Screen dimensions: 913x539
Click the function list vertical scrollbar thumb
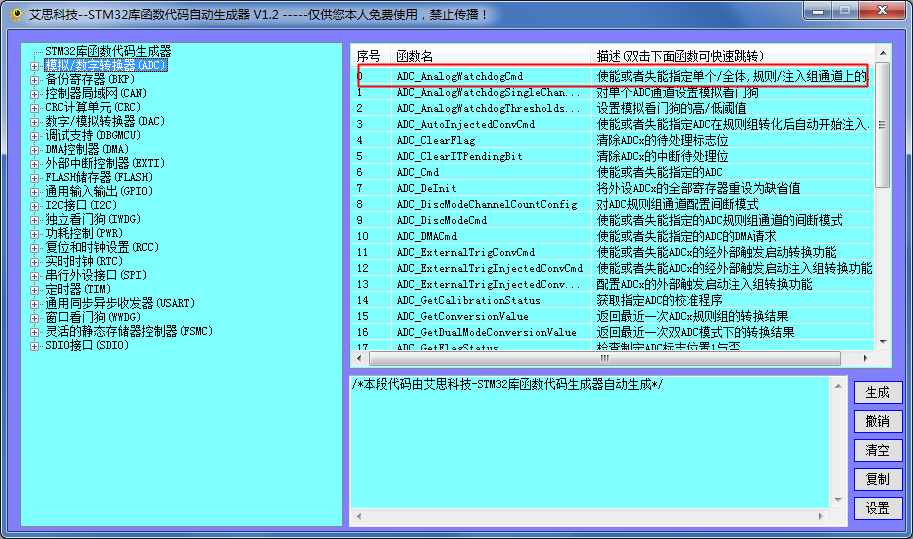click(883, 125)
